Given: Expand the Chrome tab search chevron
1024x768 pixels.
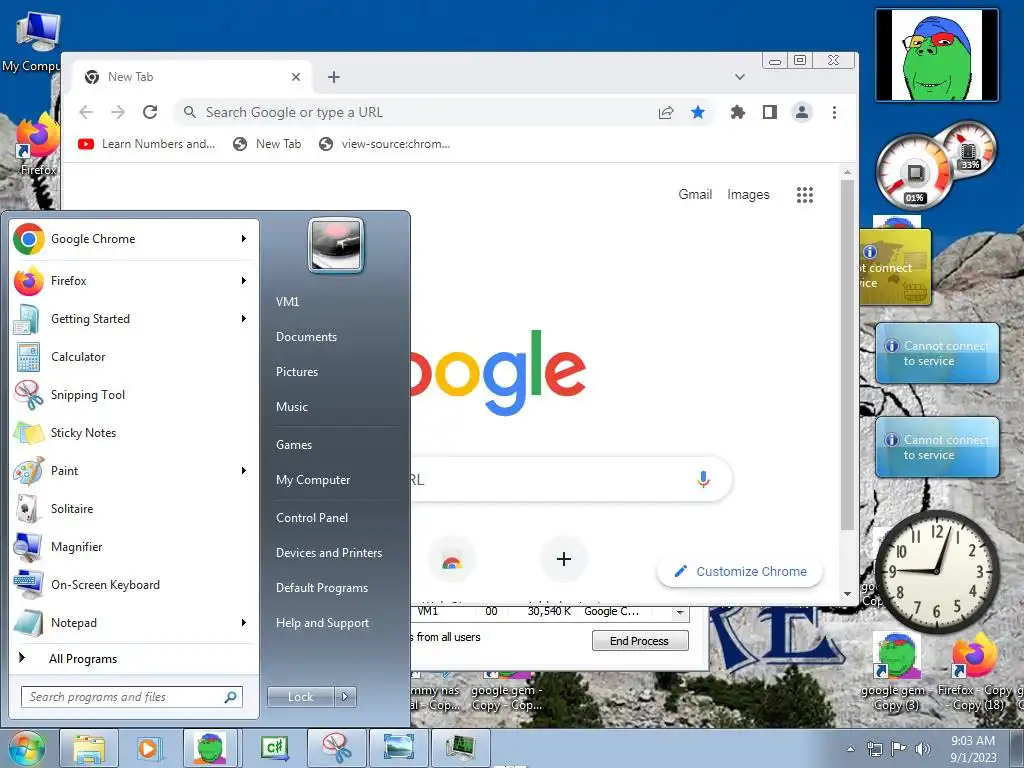Looking at the screenshot, I should tap(739, 77).
